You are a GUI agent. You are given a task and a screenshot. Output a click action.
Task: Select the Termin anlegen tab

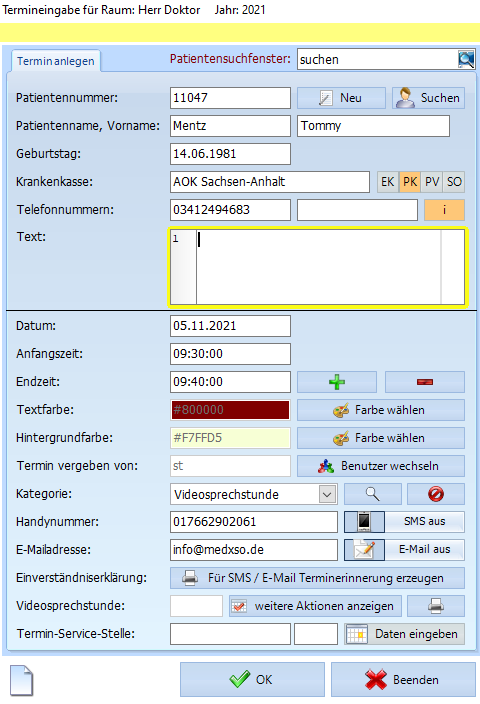coord(56,61)
